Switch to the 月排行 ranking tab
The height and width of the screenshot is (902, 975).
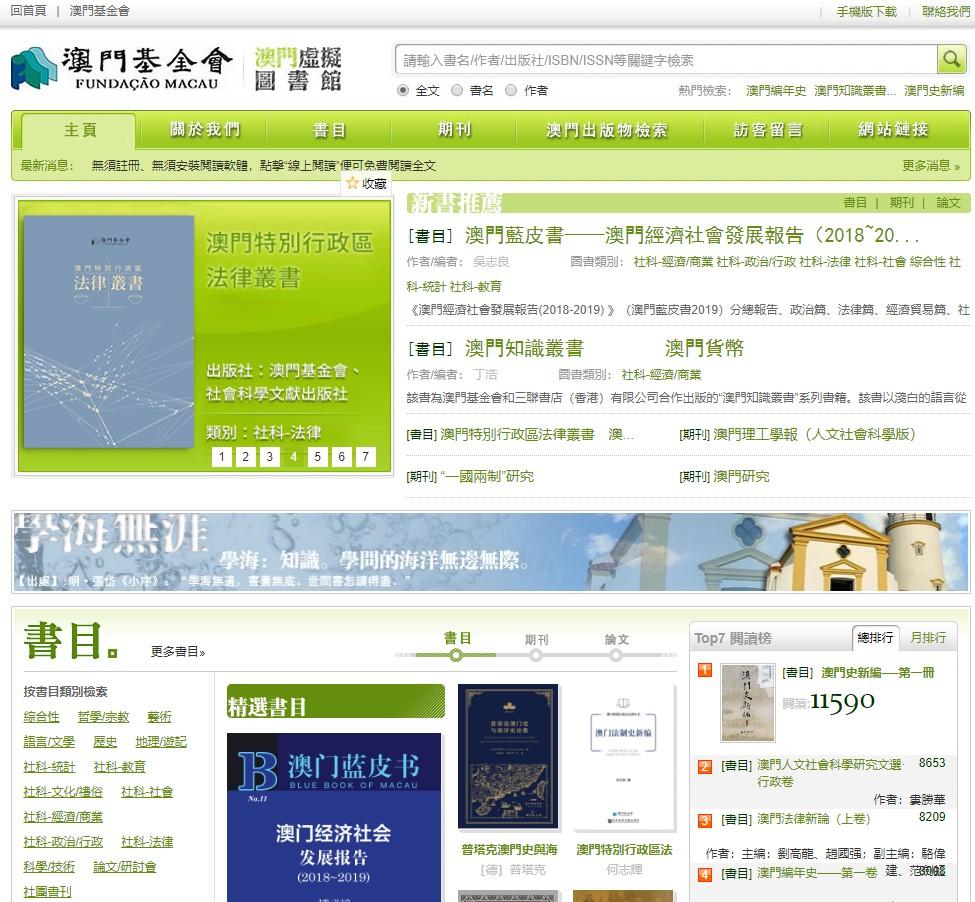[927, 637]
